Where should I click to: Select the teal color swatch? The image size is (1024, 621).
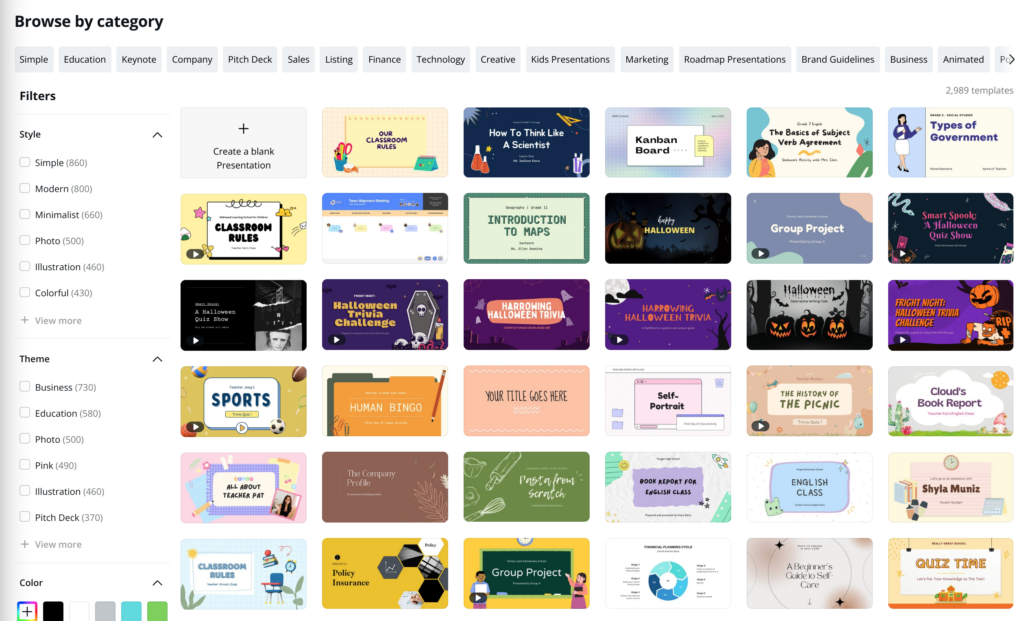[131, 610]
